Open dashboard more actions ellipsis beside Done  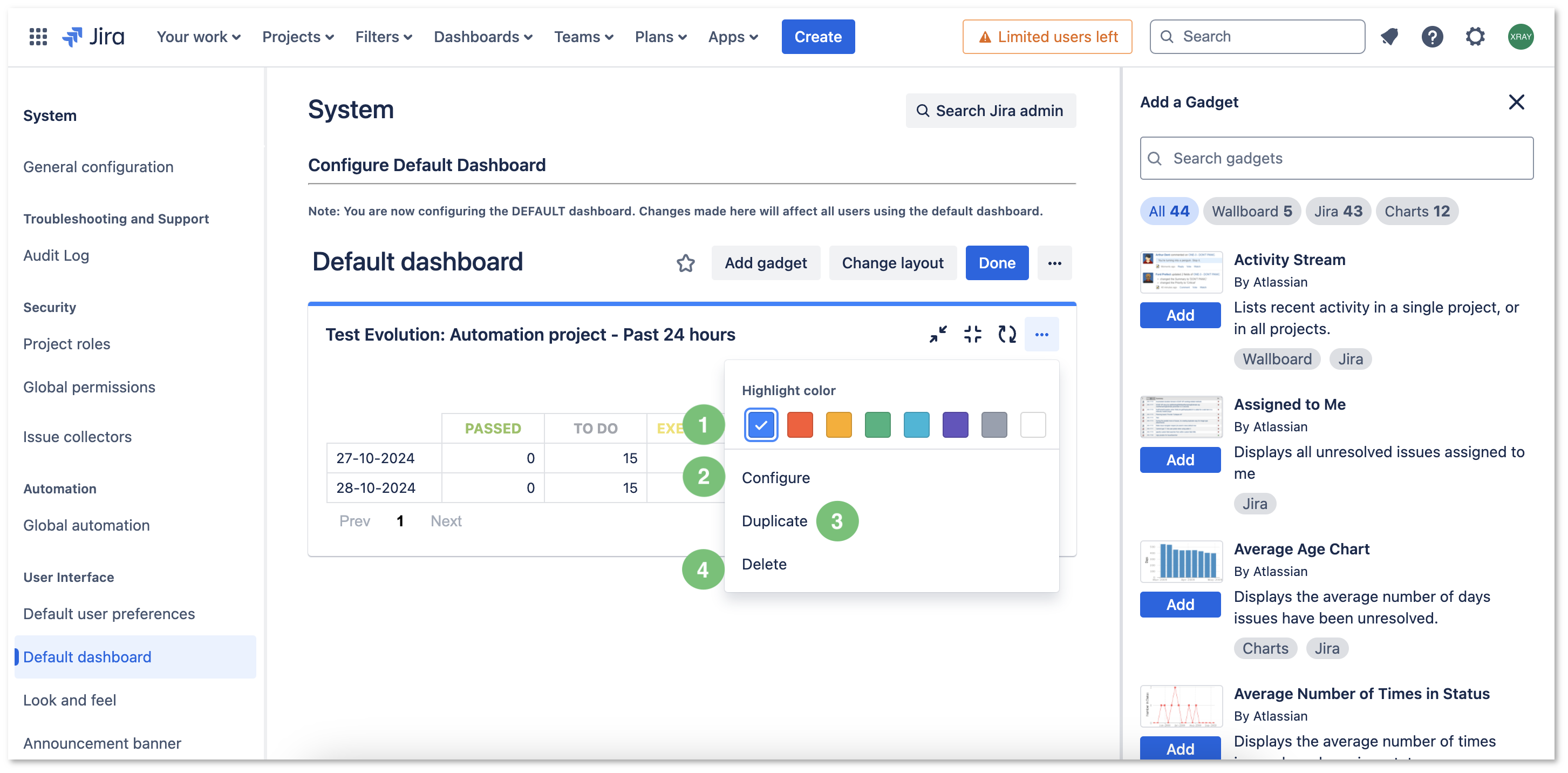pyautogui.click(x=1054, y=263)
